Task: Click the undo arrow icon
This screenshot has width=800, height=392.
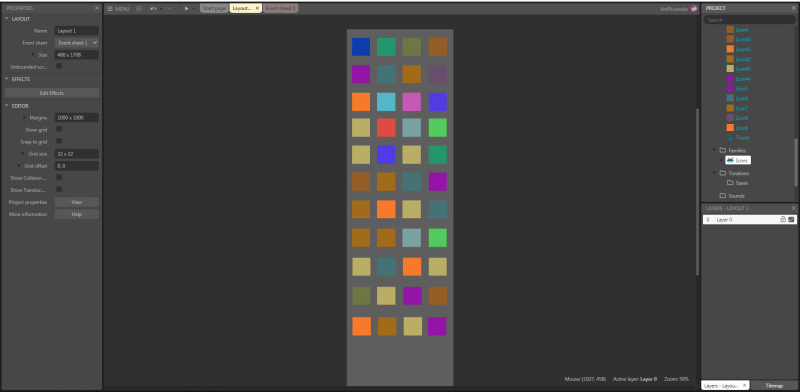Action: point(153,9)
